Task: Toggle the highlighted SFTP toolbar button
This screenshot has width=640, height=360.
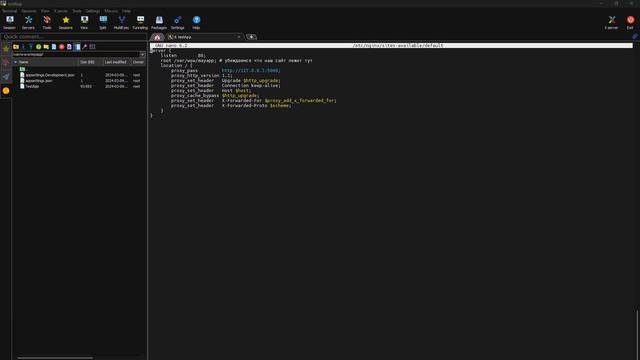Action: pyautogui.click(x=77, y=47)
